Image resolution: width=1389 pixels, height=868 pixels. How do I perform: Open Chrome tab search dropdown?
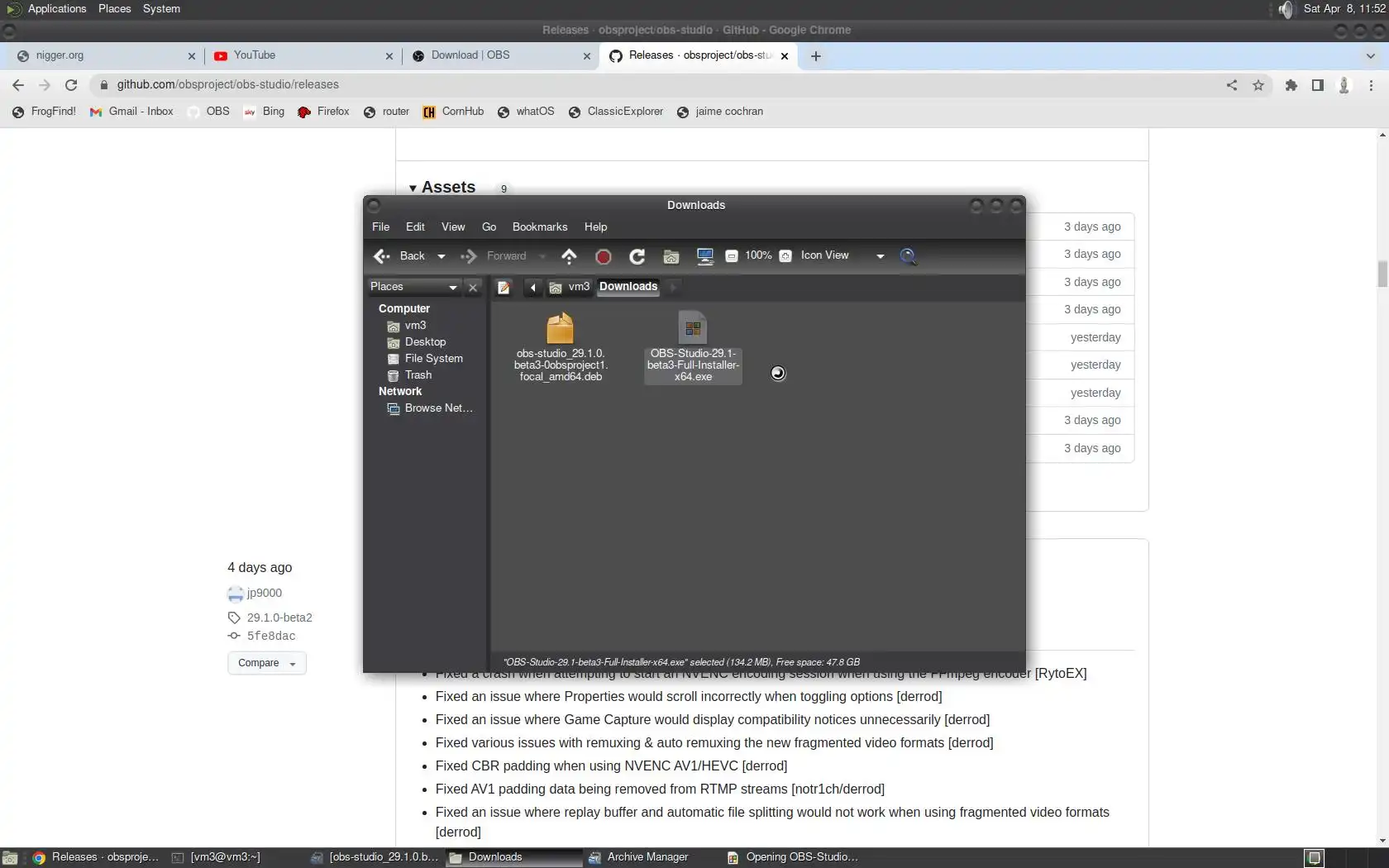[x=1371, y=56]
